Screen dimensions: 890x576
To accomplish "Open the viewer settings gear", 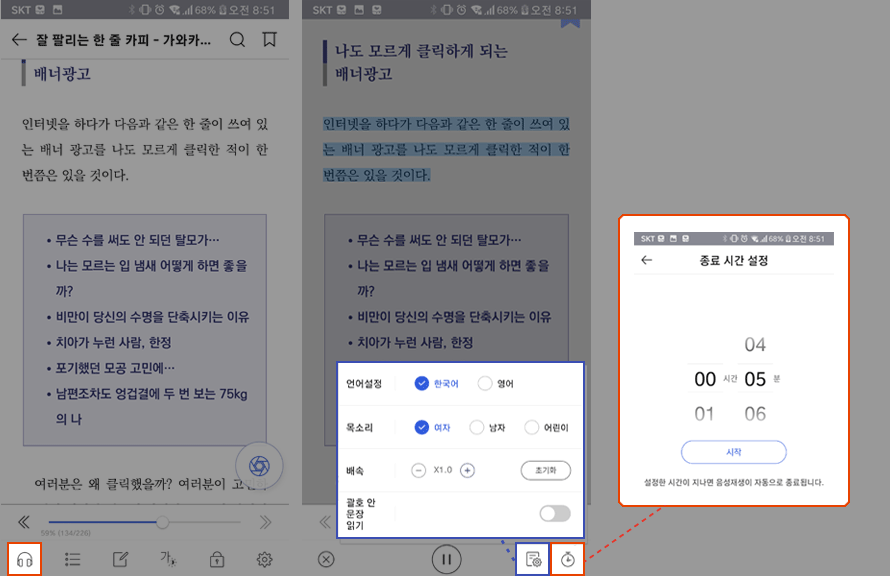I will (x=264, y=559).
